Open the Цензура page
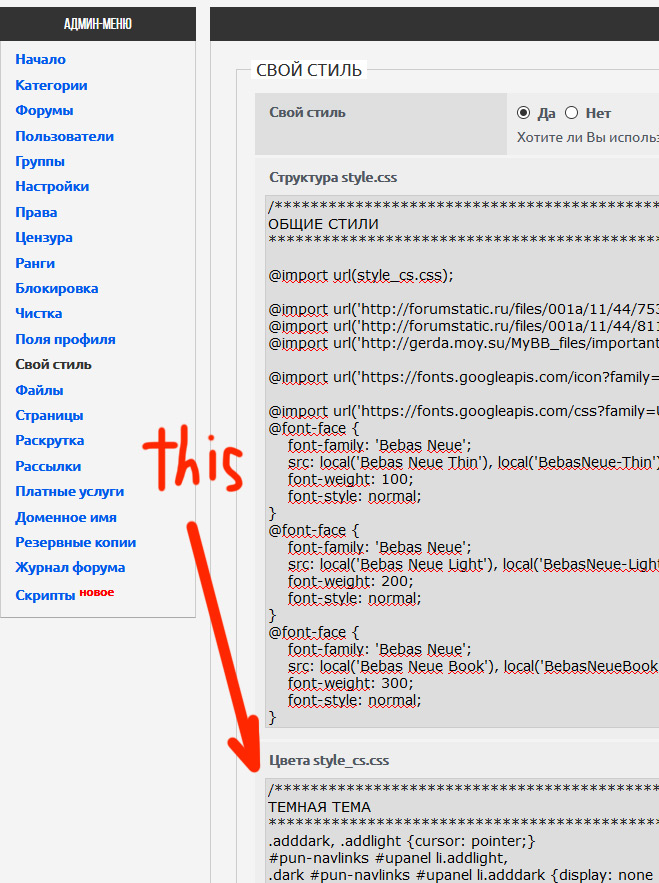659x883 pixels. click(x=44, y=238)
